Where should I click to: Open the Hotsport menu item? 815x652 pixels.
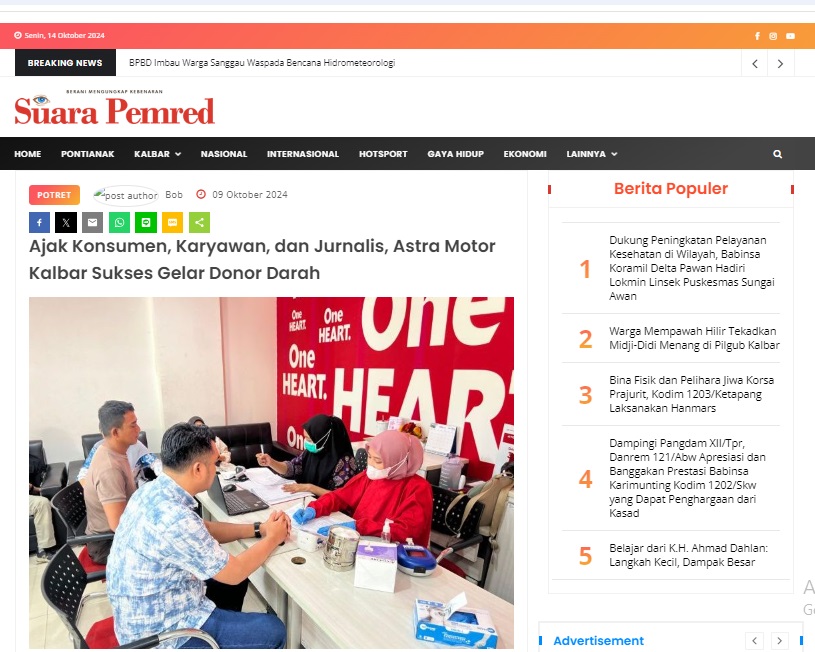383,154
